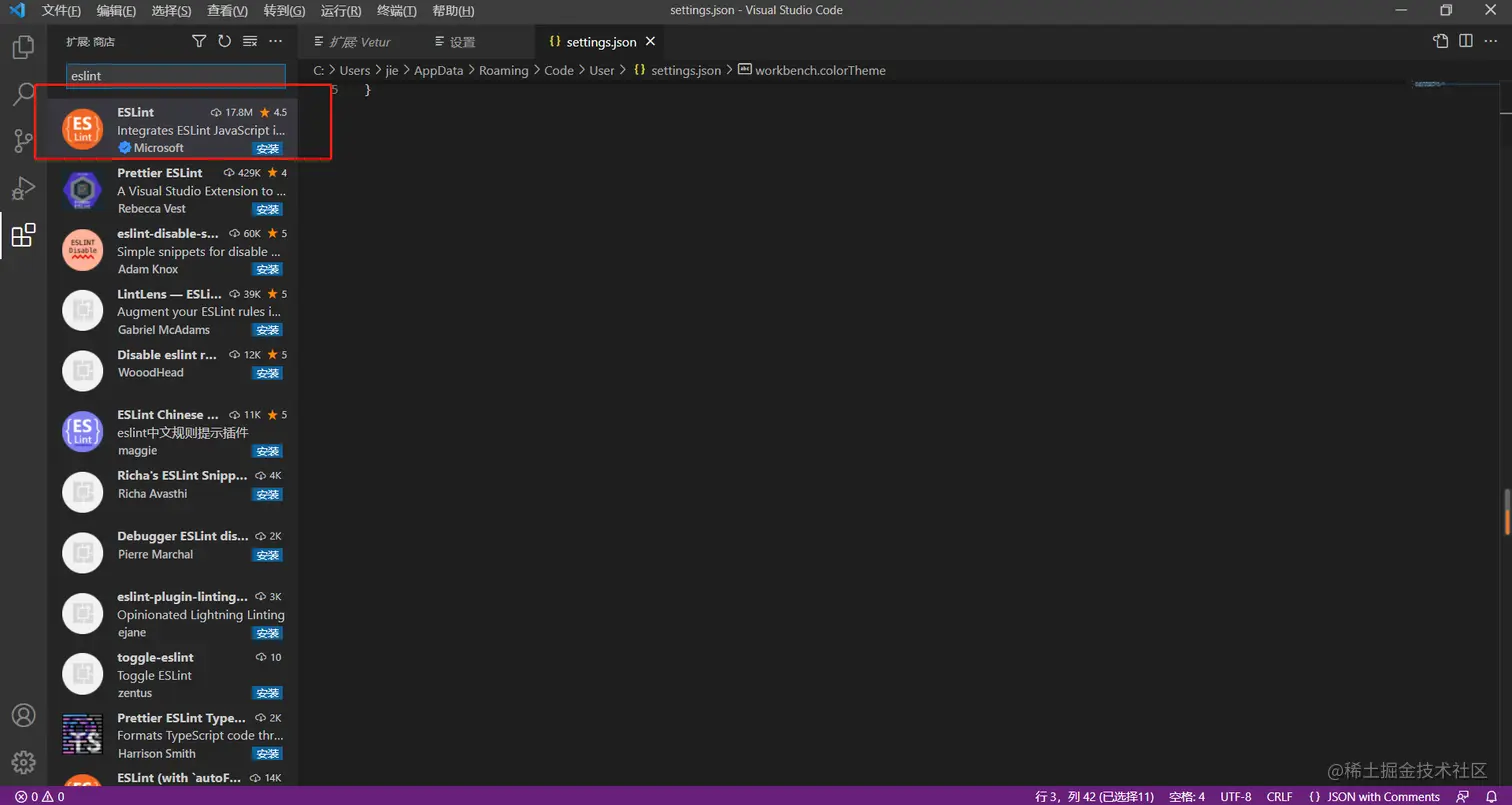1512x805 pixels.
Task: Open editor more actions ellipsis
Action: tap(1491, 41)
